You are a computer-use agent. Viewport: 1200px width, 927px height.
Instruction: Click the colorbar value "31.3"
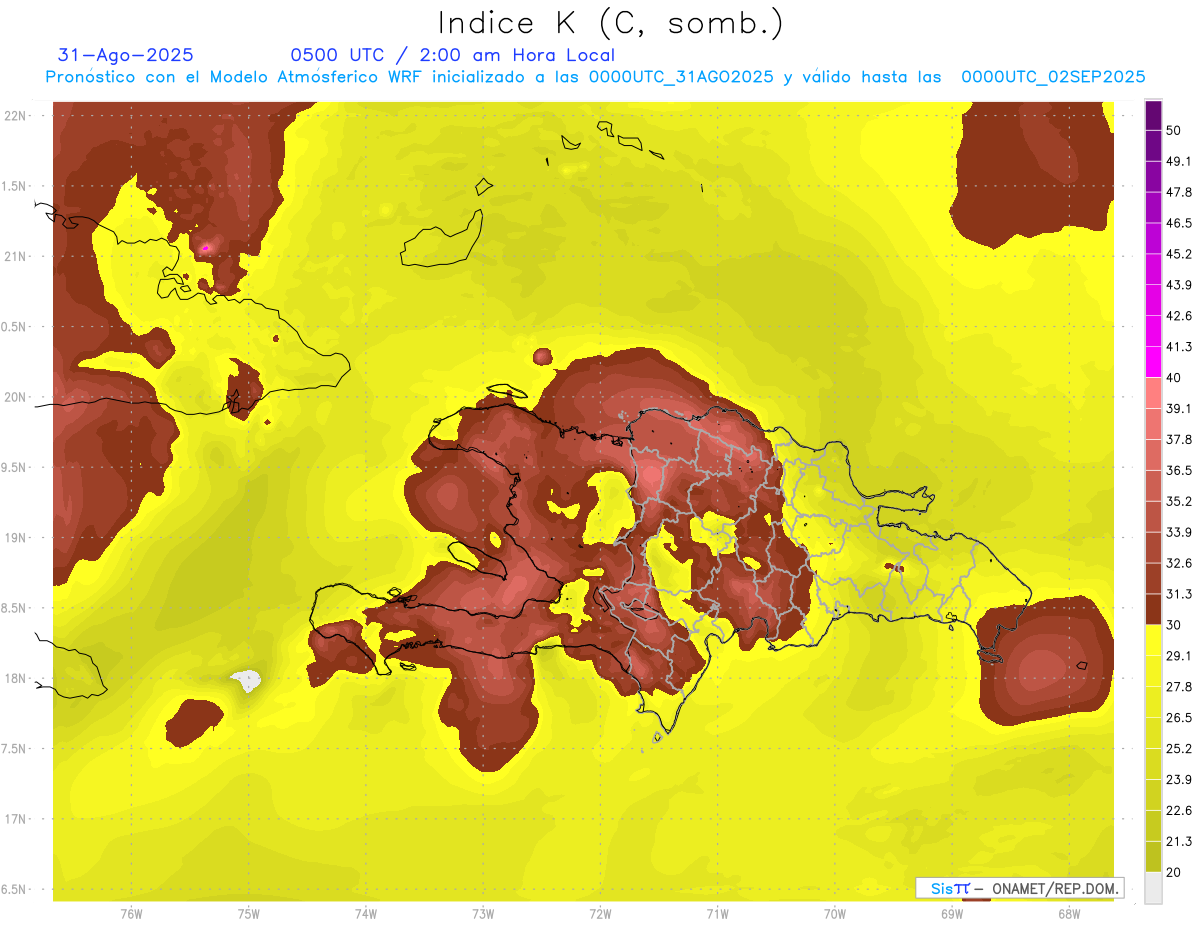pos(1179,594)
